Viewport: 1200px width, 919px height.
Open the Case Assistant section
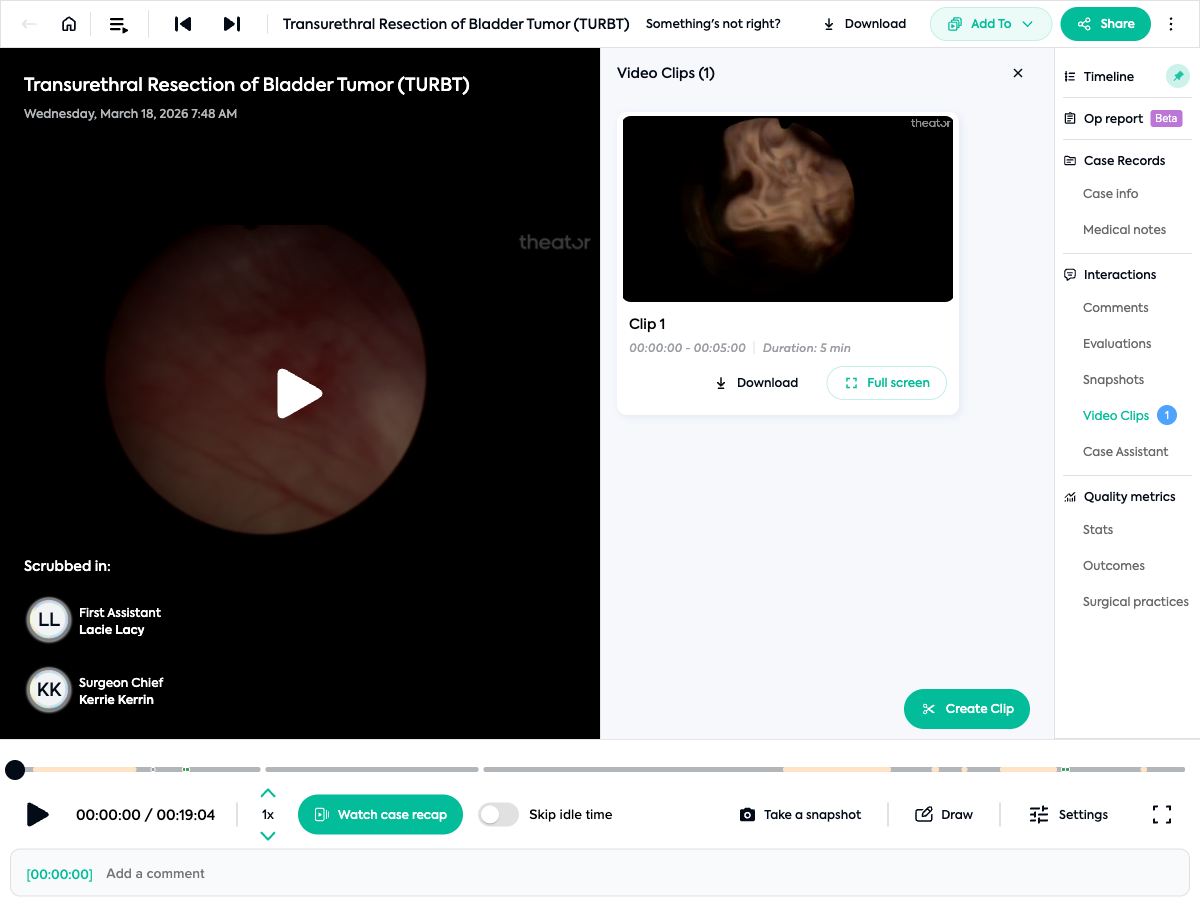tap(1125, 451)
